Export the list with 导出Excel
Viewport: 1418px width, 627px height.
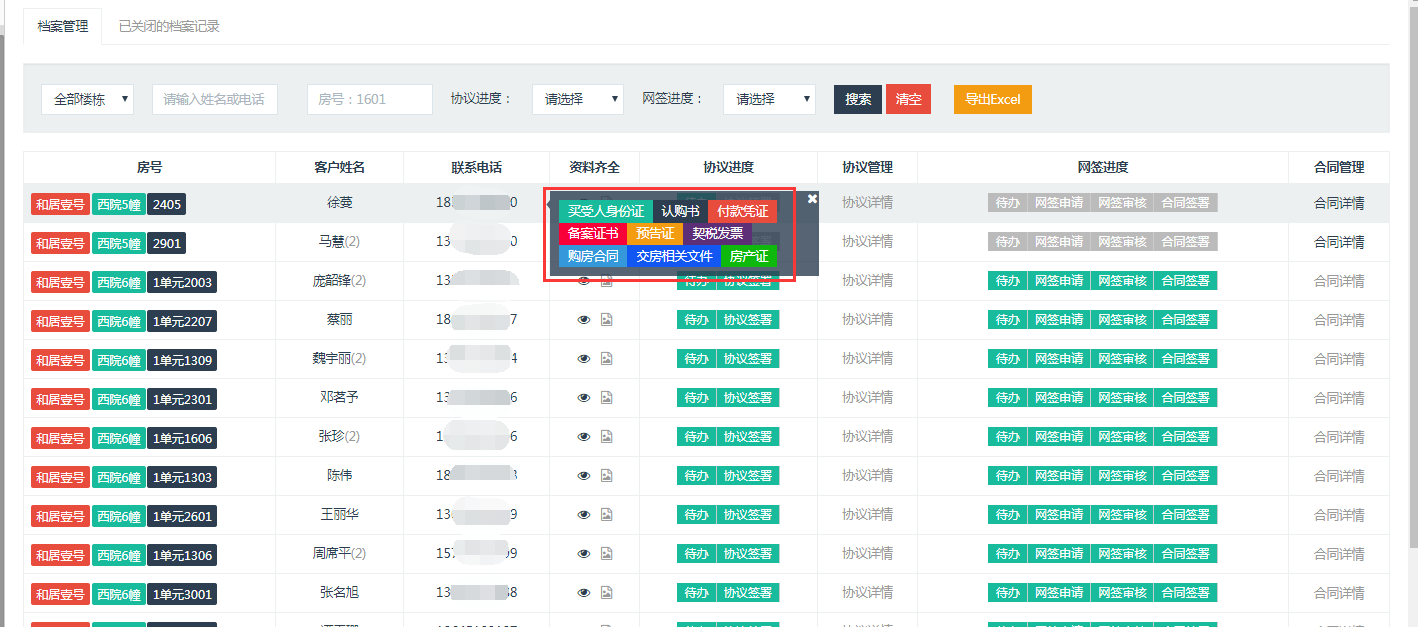coord(992,99)
